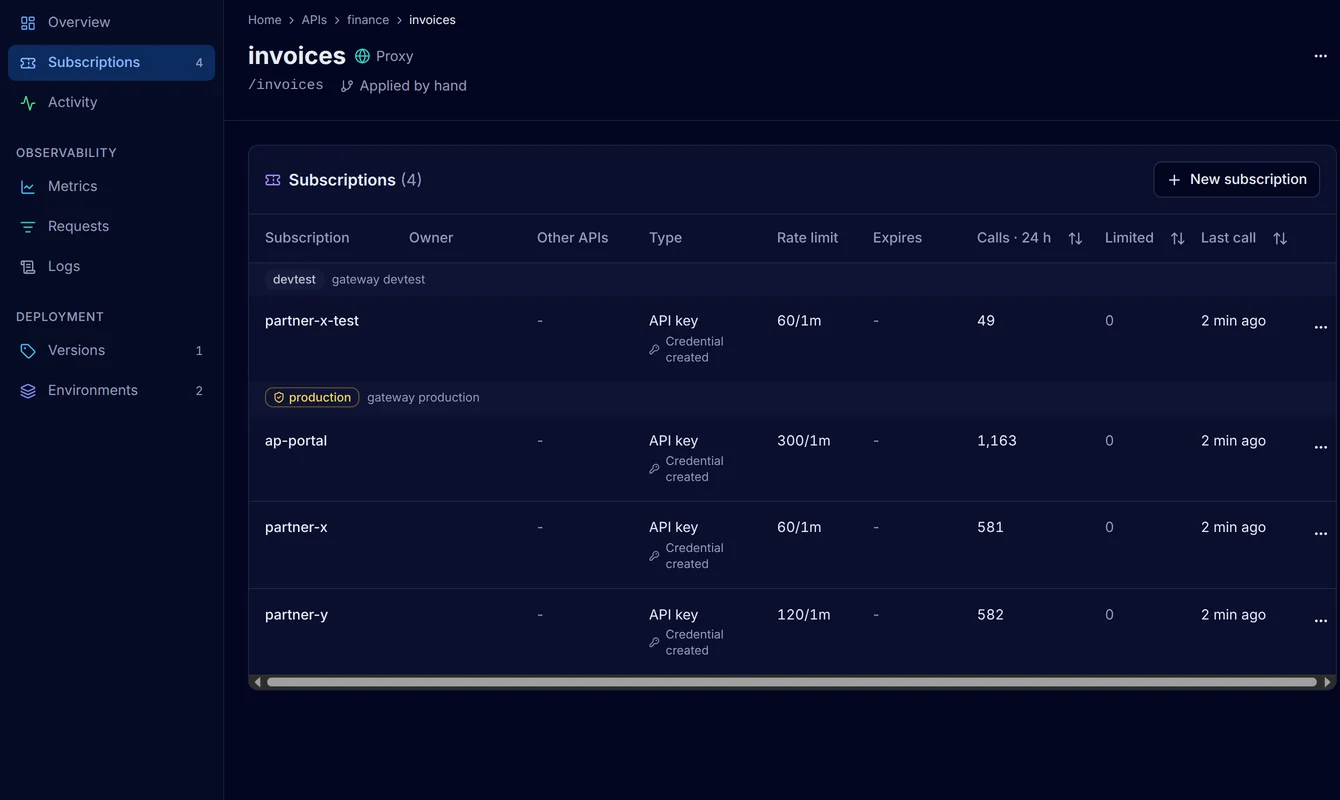Click the Subscription column header
Image resolution: width=1340 pixels, height=800 pixels.
307,238
